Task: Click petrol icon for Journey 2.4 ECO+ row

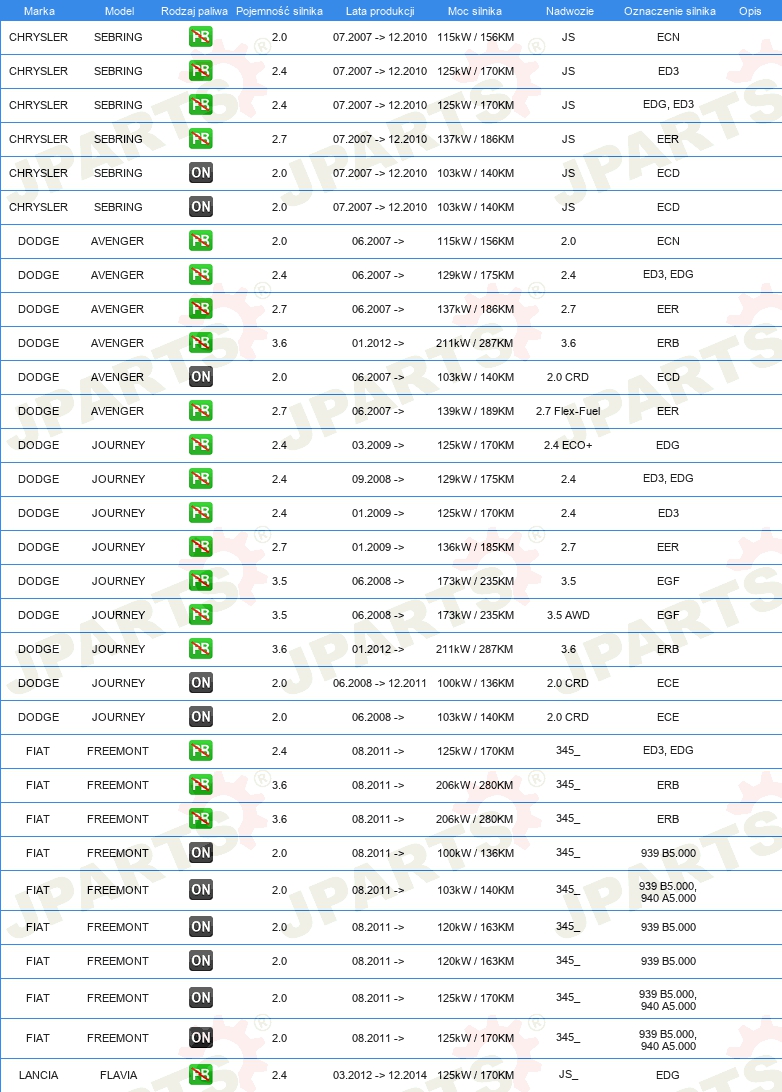Action: (201, 445)
